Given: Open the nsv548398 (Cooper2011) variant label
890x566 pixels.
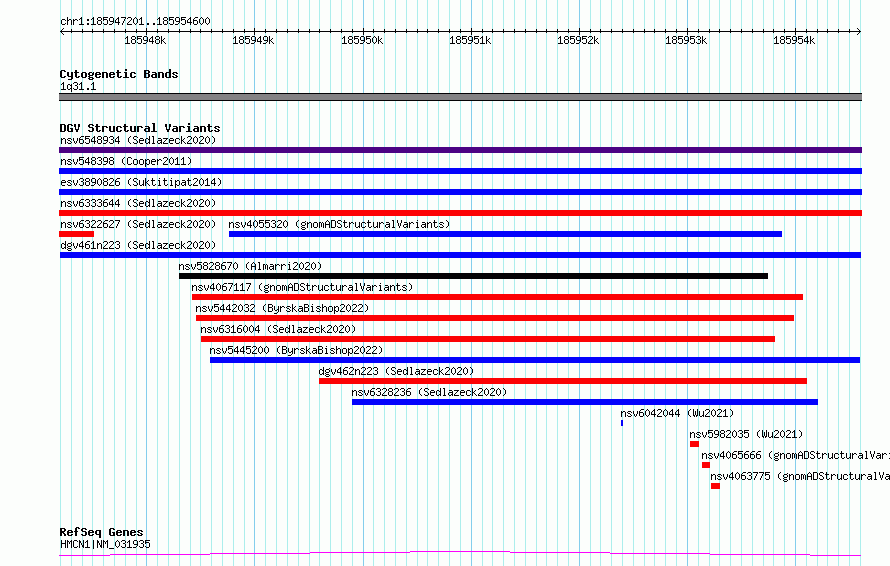Looking at the screenshot, I should [126, 161].
